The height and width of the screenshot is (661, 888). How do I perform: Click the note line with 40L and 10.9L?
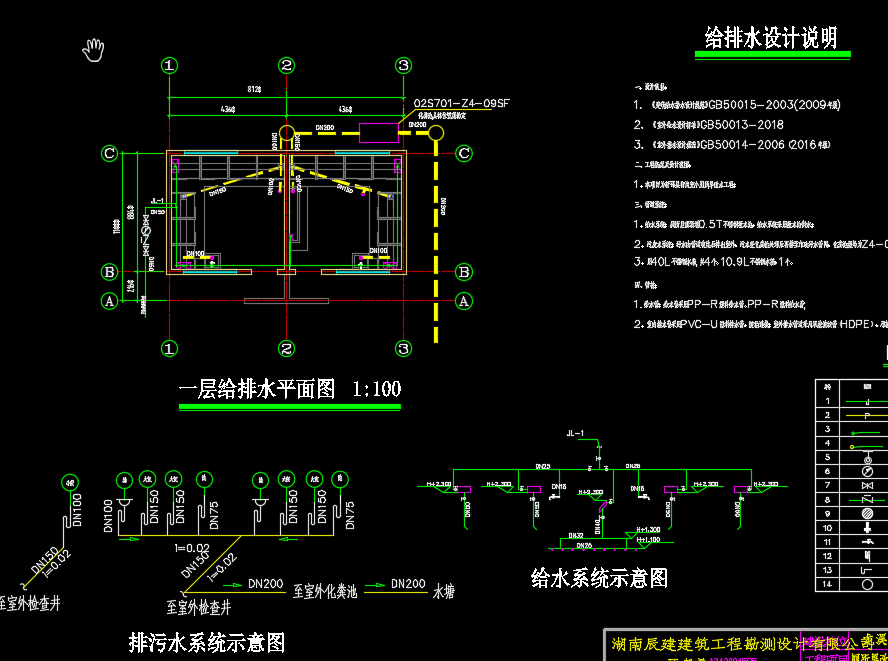coord(712,262)
